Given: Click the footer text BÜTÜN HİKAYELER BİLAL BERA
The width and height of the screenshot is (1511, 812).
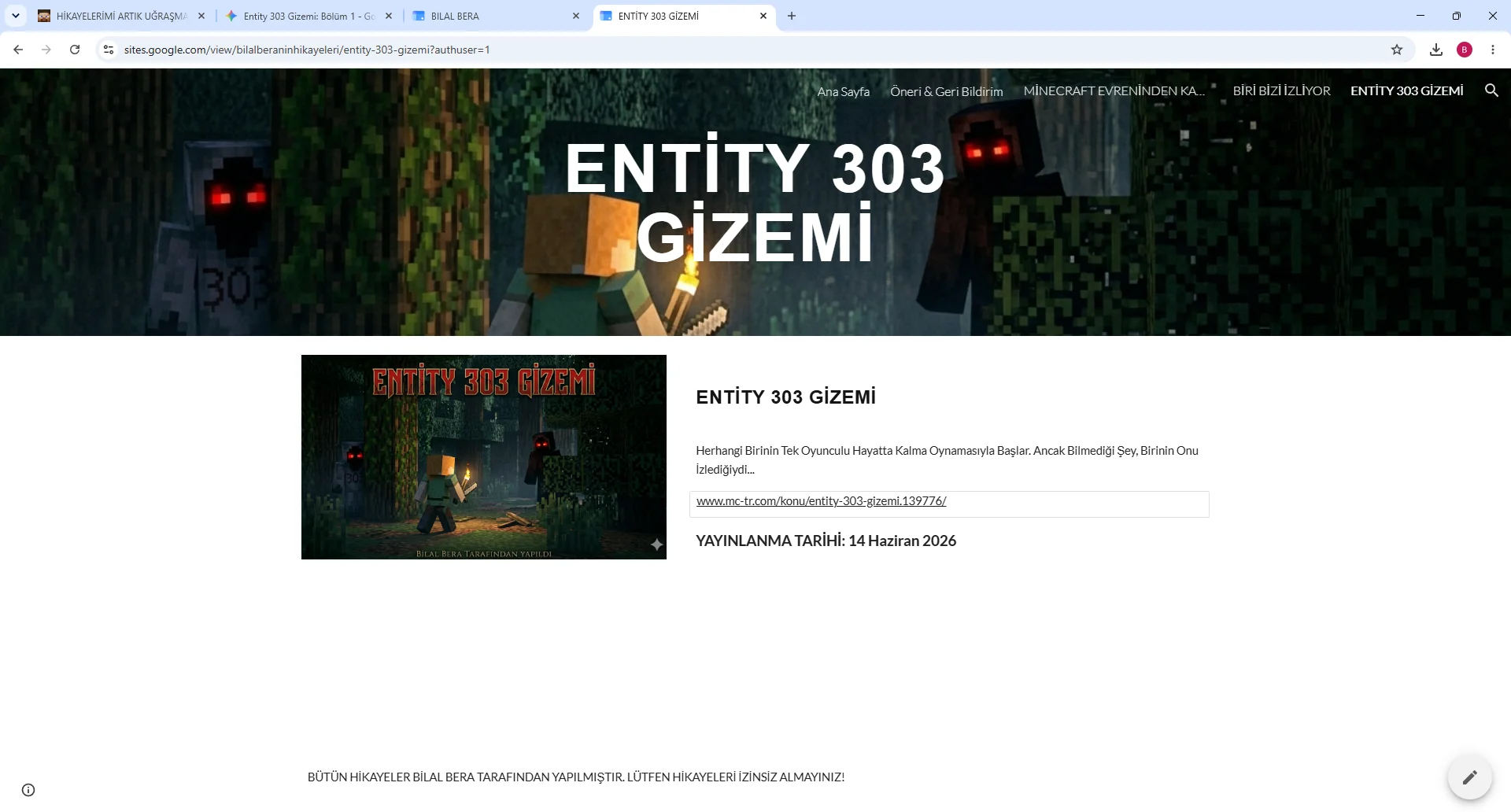Looking at the screenshot, I should click(x=576, y=777).
